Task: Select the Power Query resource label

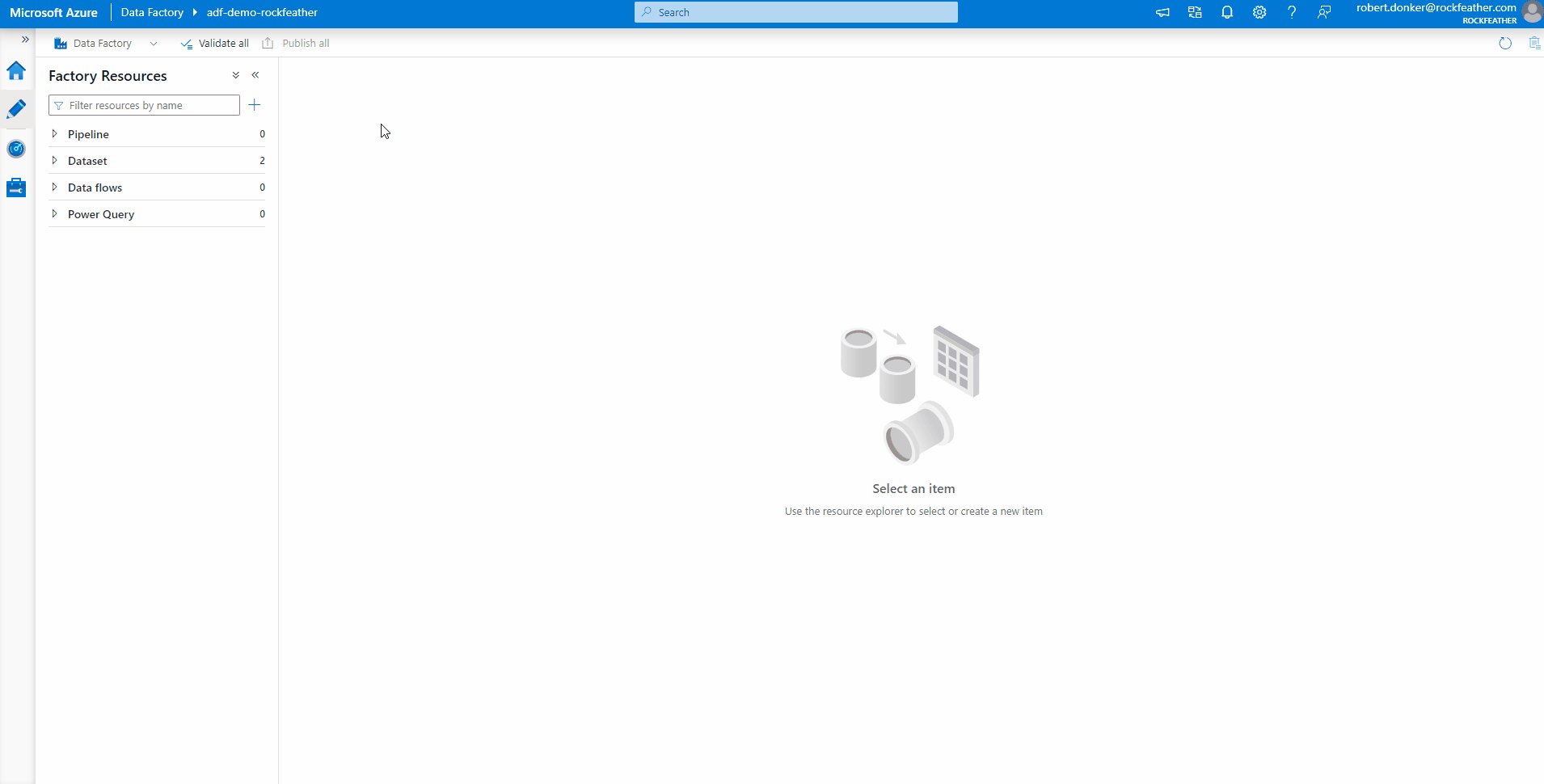Action: click(x=101, y=214)
